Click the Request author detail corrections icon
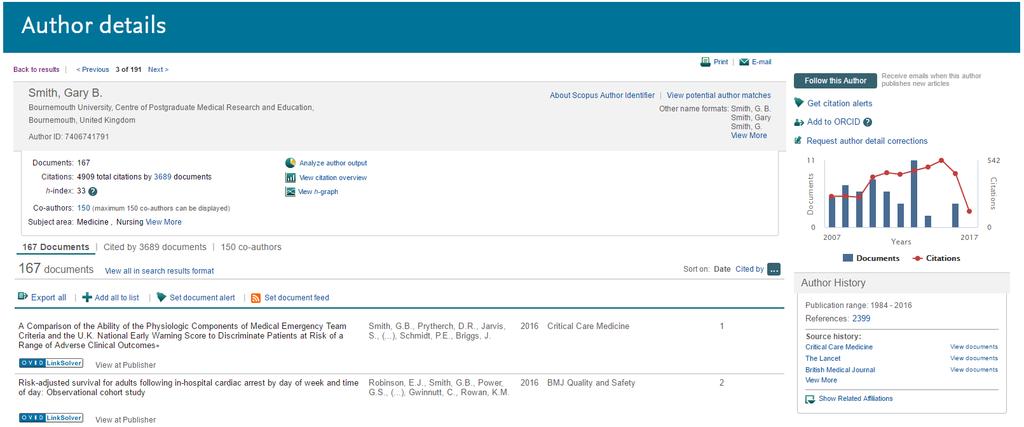1024x427 pixels. [x=799, y=140]
